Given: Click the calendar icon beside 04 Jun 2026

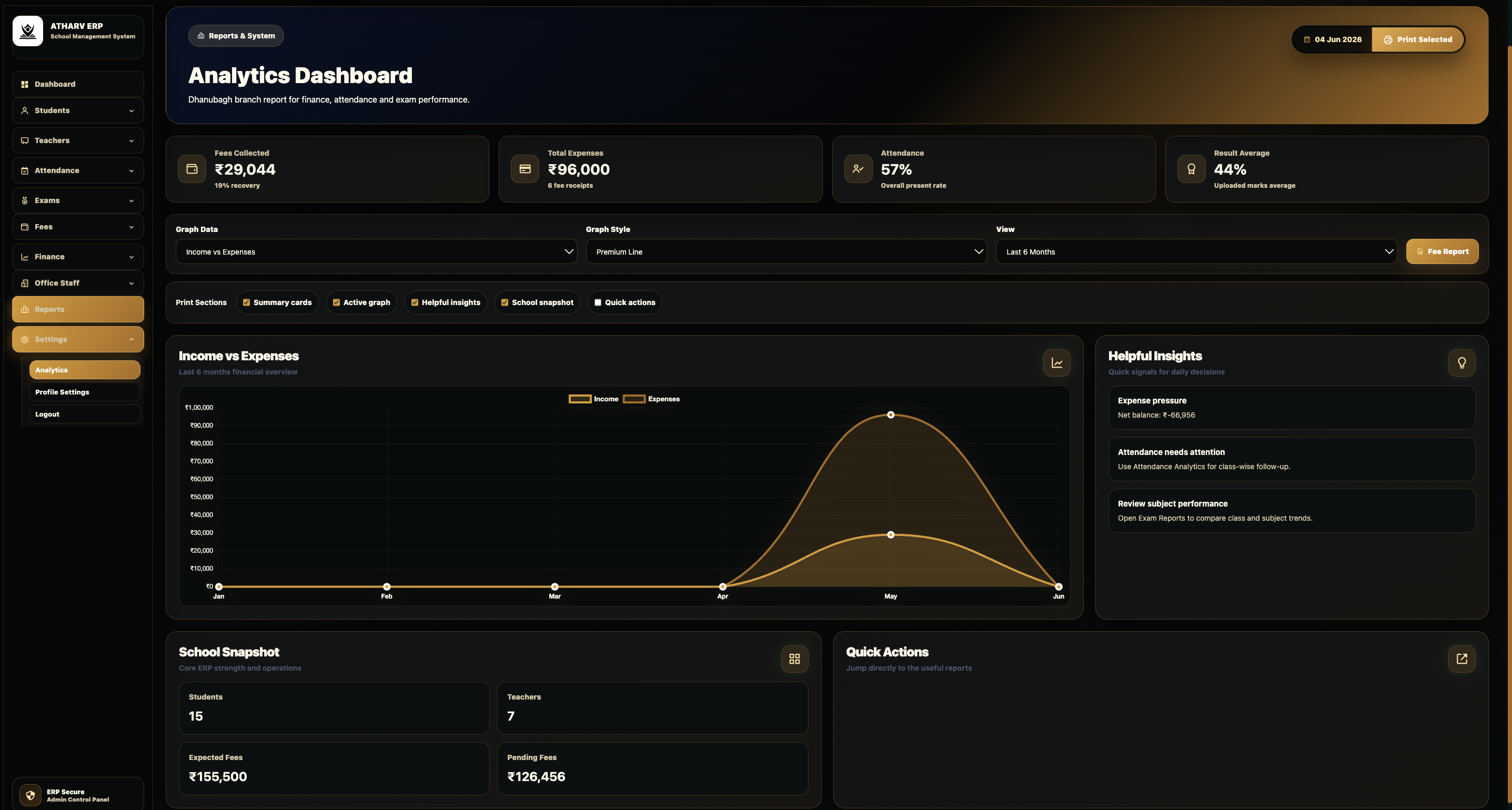Looking at the screenshot, I should (x=1307, y=40).
